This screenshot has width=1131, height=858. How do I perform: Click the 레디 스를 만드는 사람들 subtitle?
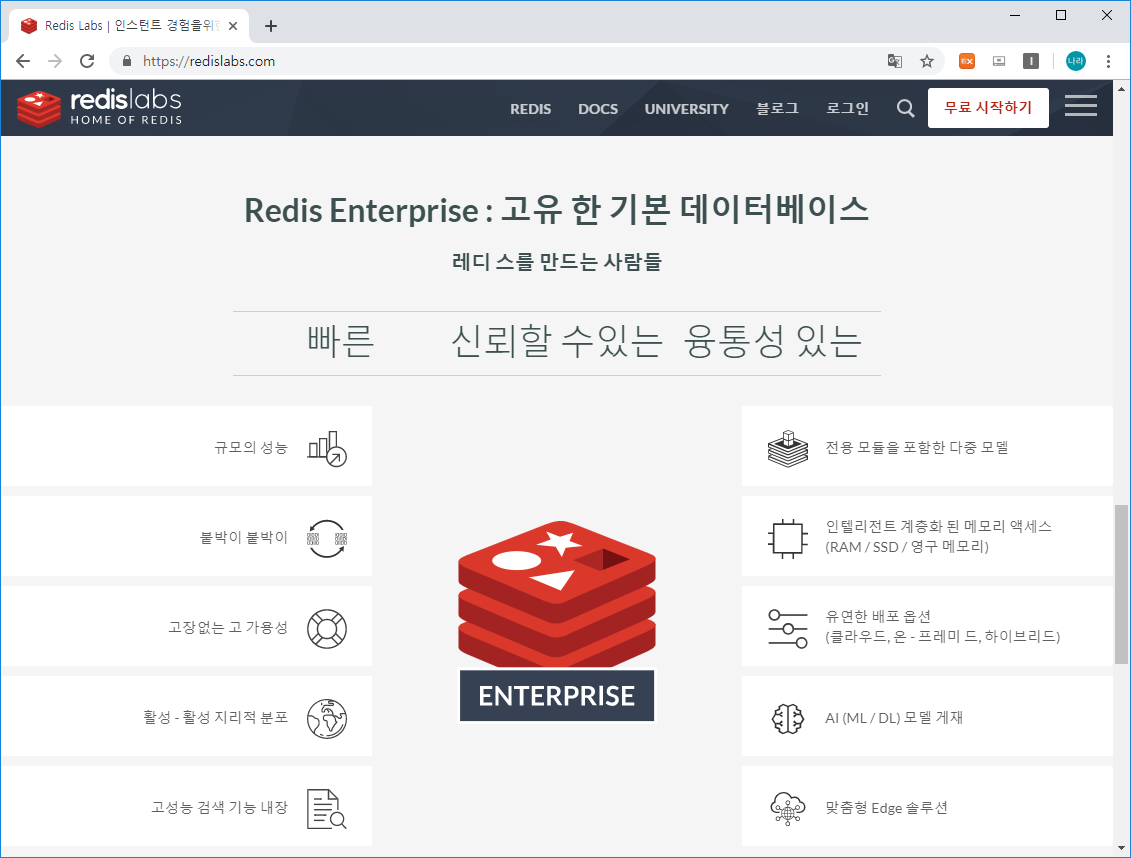click(x=556, y=262)
